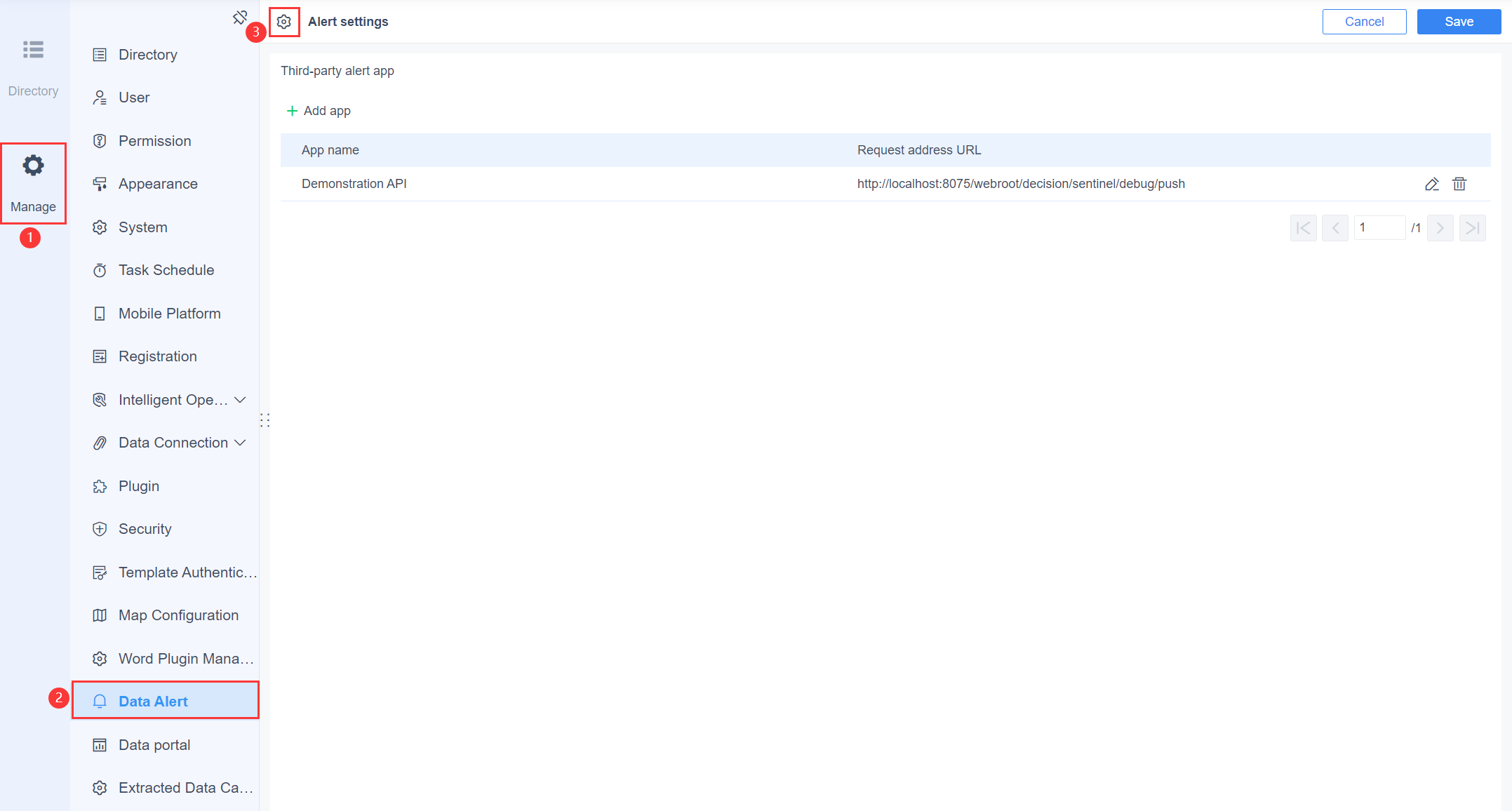
Task: Expand the Intelligent Operations section
Action: [241, 399]
